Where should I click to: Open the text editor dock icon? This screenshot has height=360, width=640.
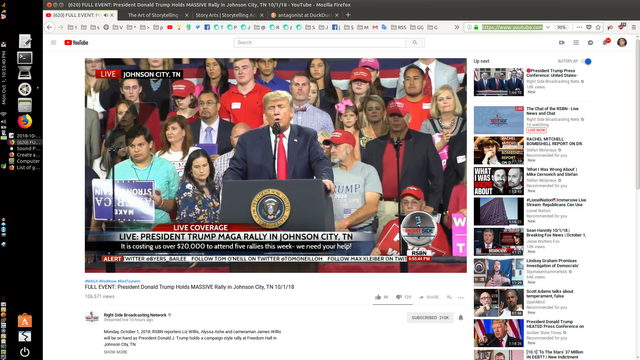point(24,41)
